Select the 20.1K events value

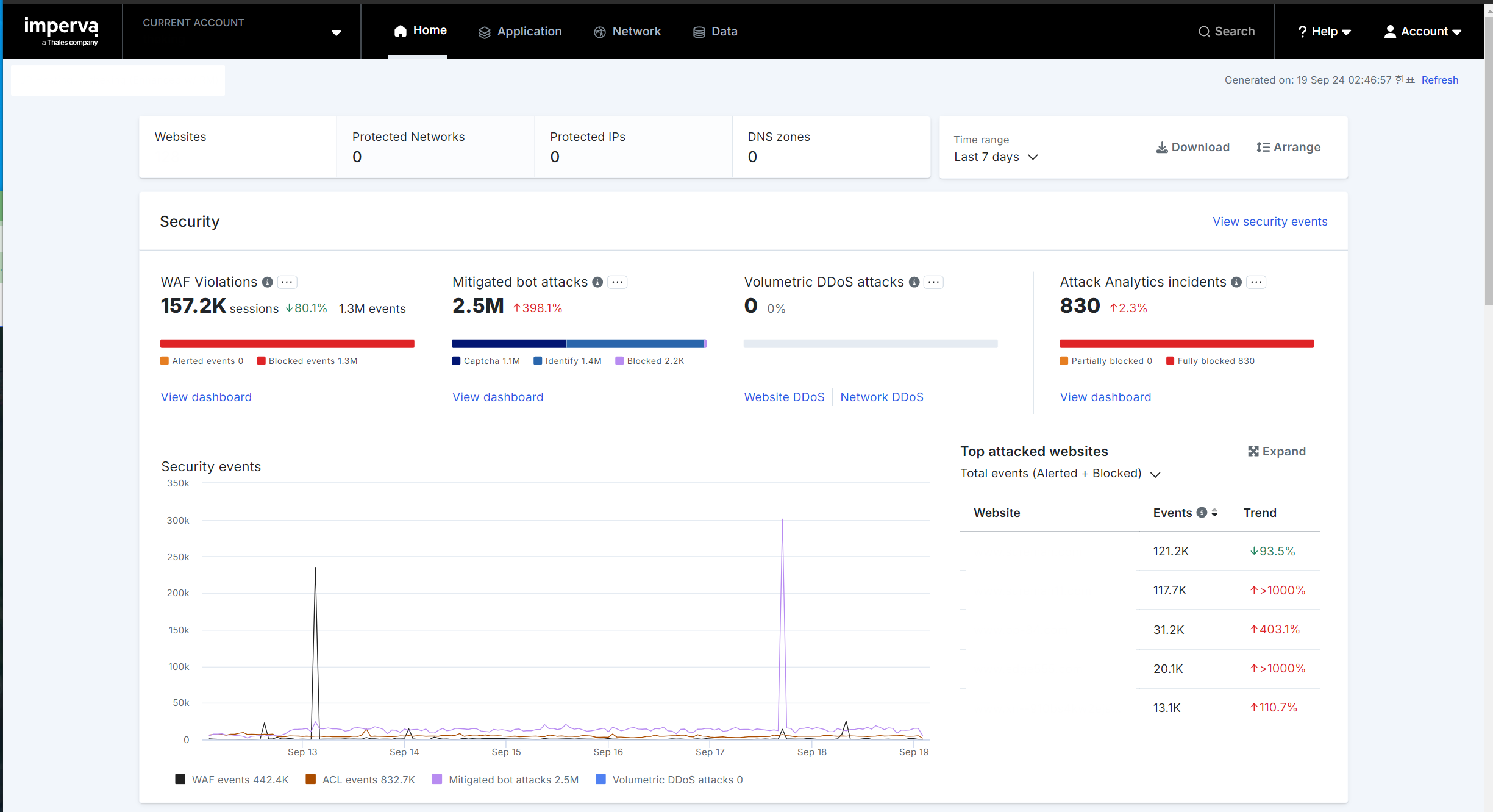click(1168, 669)
